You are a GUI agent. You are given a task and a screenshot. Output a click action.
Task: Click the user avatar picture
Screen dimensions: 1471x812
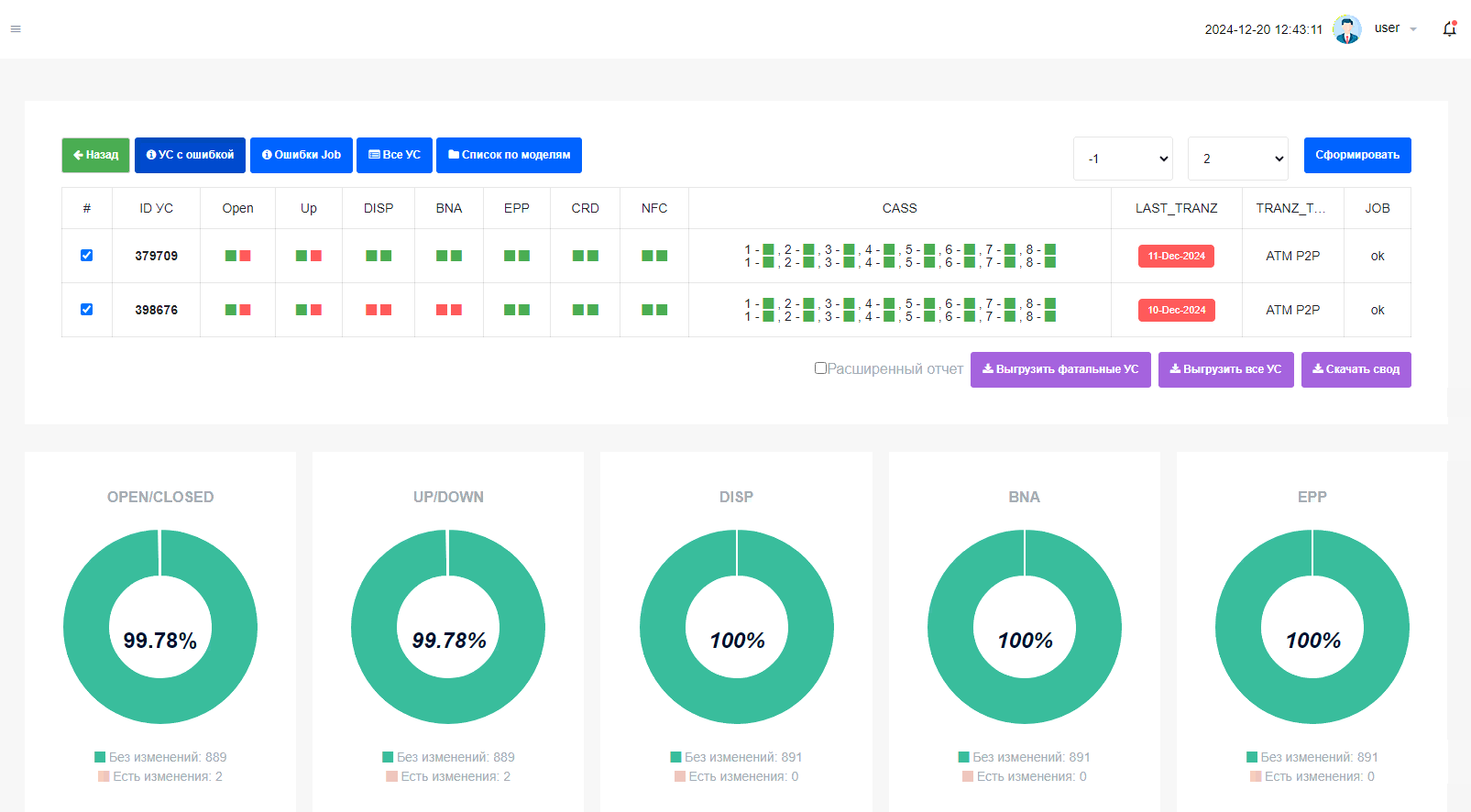pyautogui.click(x=1347, y=29)
